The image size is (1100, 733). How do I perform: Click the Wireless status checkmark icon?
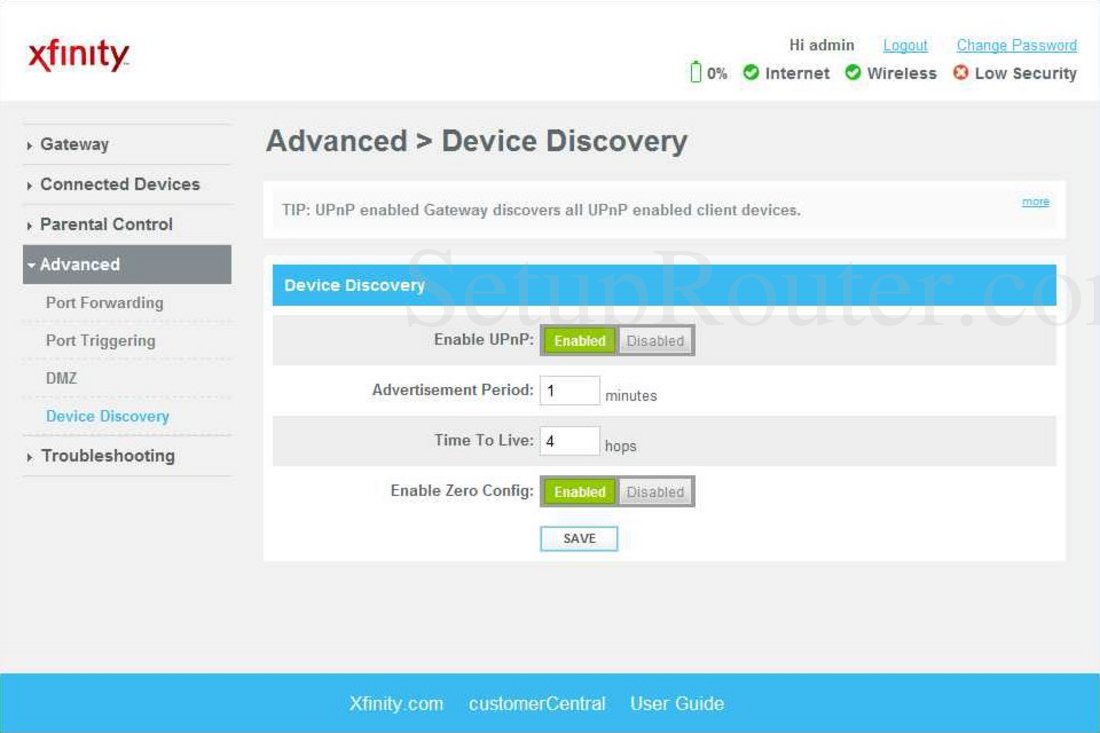click(853, 72)
